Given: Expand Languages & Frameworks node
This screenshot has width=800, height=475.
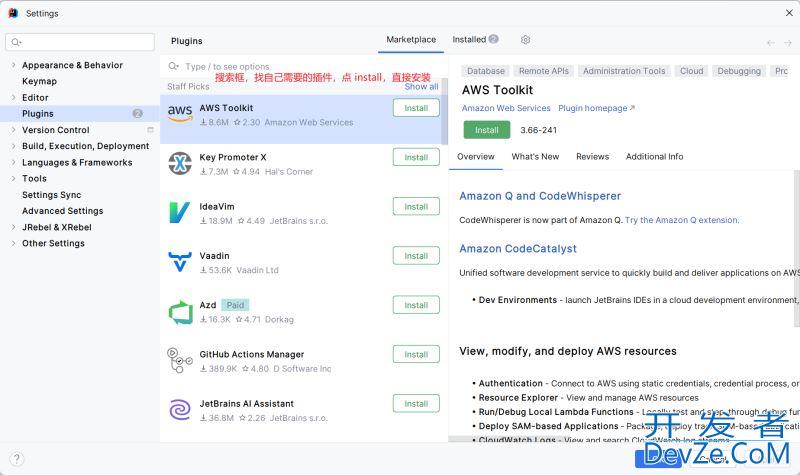Looking at the screenshot, I should coord(13,162).
